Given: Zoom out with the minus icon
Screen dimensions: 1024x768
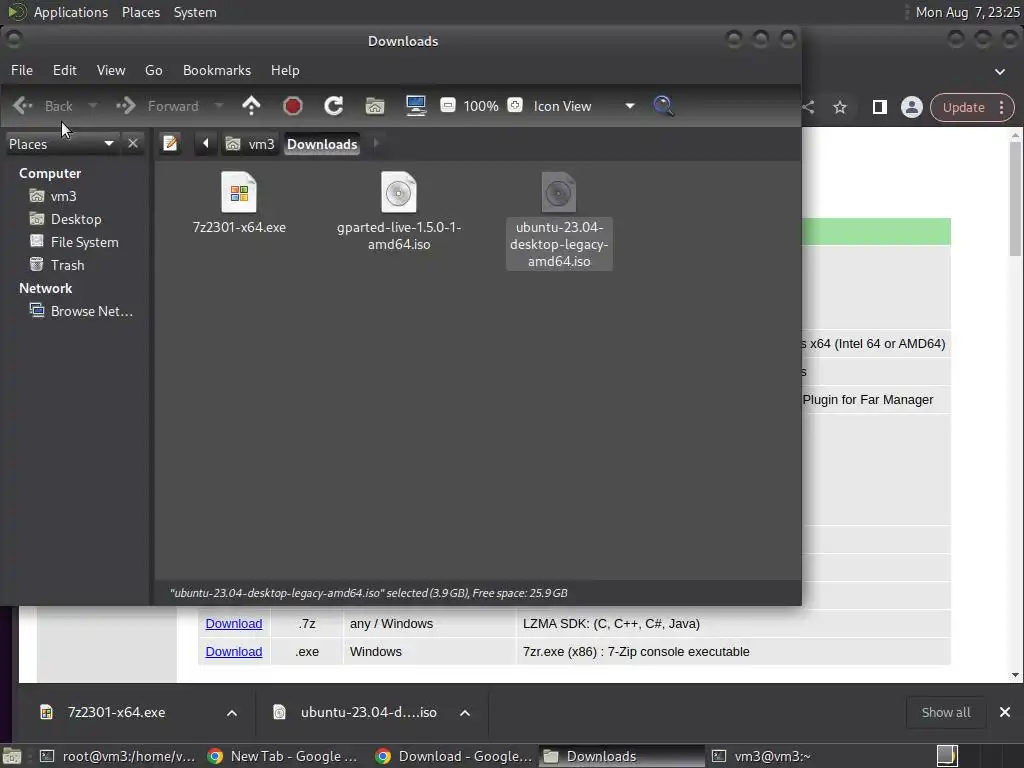Looking at the screenshot, I should click(448, 105).
